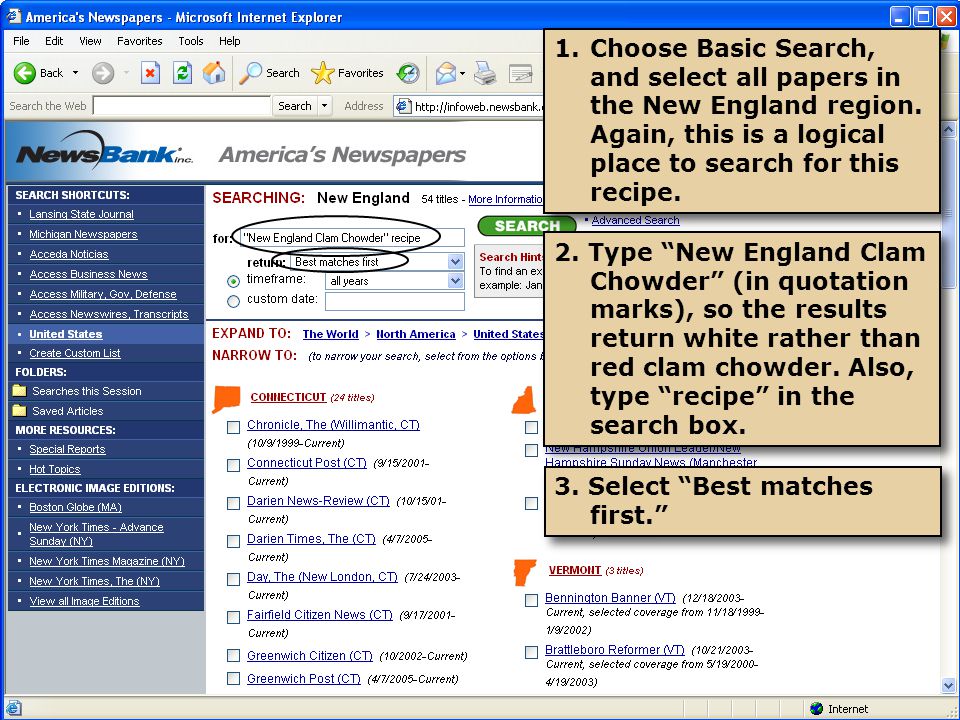Screen dimensions: 960x720
Task: Open the Tools menu
Action: pos(190,41)
